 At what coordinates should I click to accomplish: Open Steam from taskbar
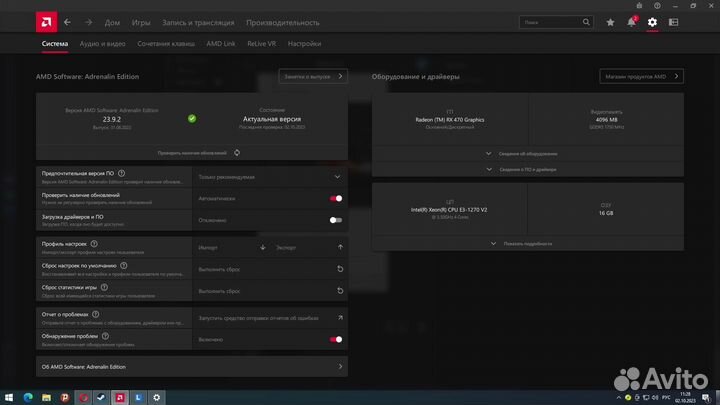(x=101, y=398)
